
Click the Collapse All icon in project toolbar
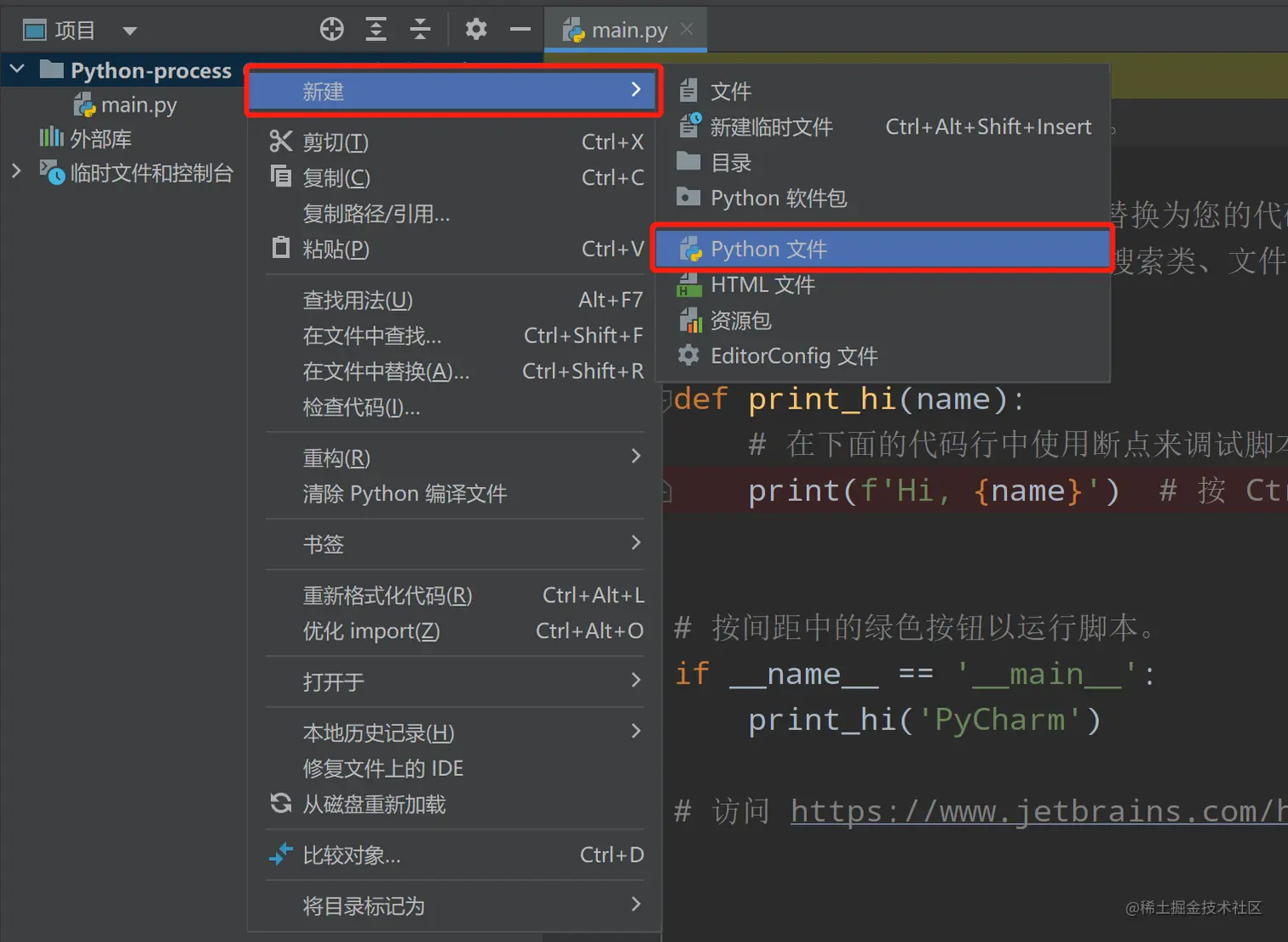[x=420, y=30]
